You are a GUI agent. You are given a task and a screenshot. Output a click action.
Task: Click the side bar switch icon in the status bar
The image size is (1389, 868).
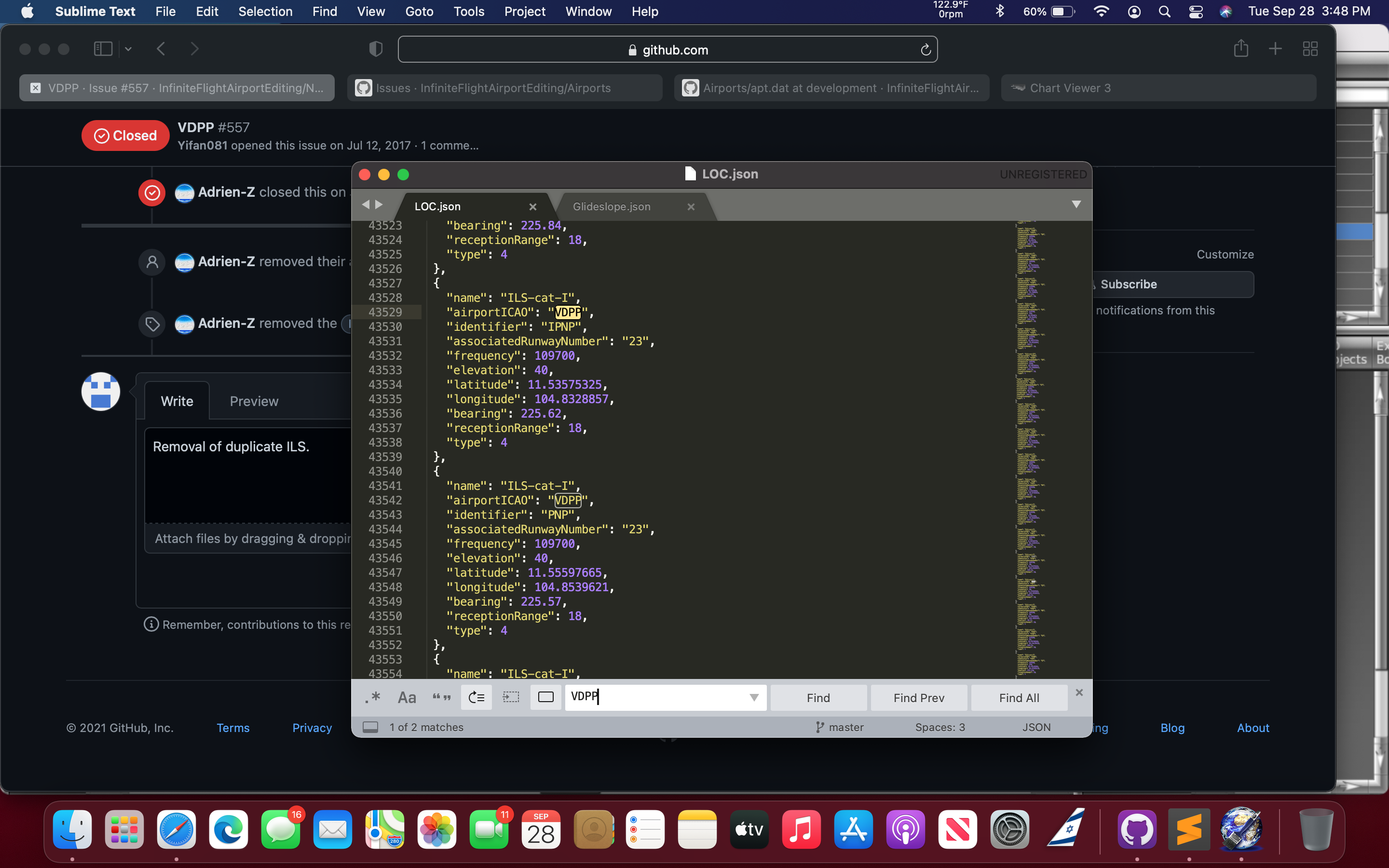click(371, 727)
